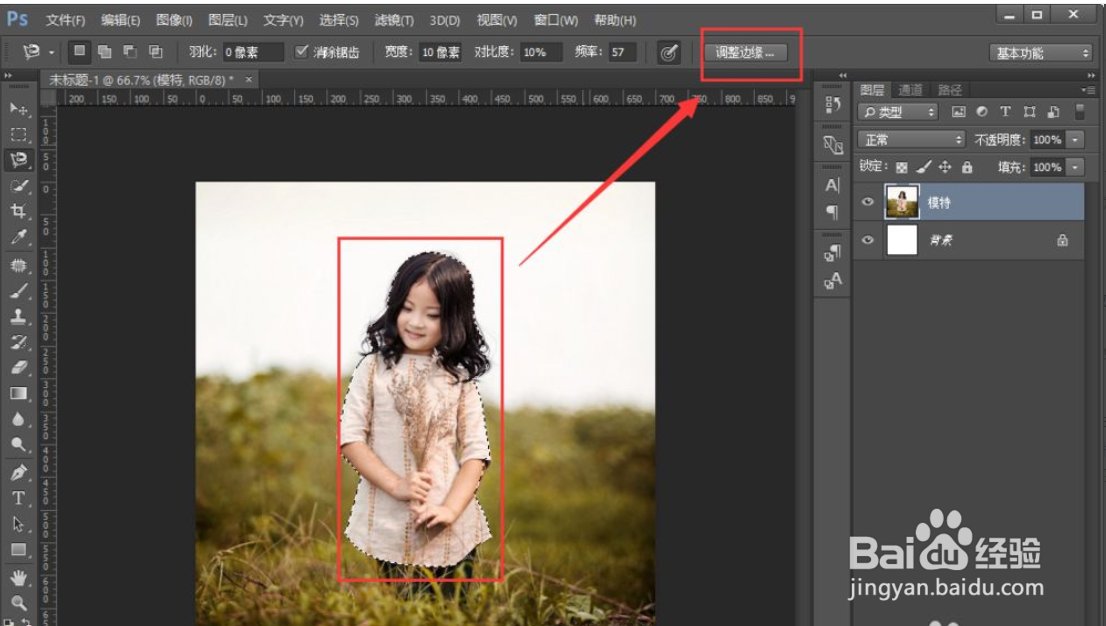Select the Hand tool
The image size is (1106, 626).
point(18,578)
